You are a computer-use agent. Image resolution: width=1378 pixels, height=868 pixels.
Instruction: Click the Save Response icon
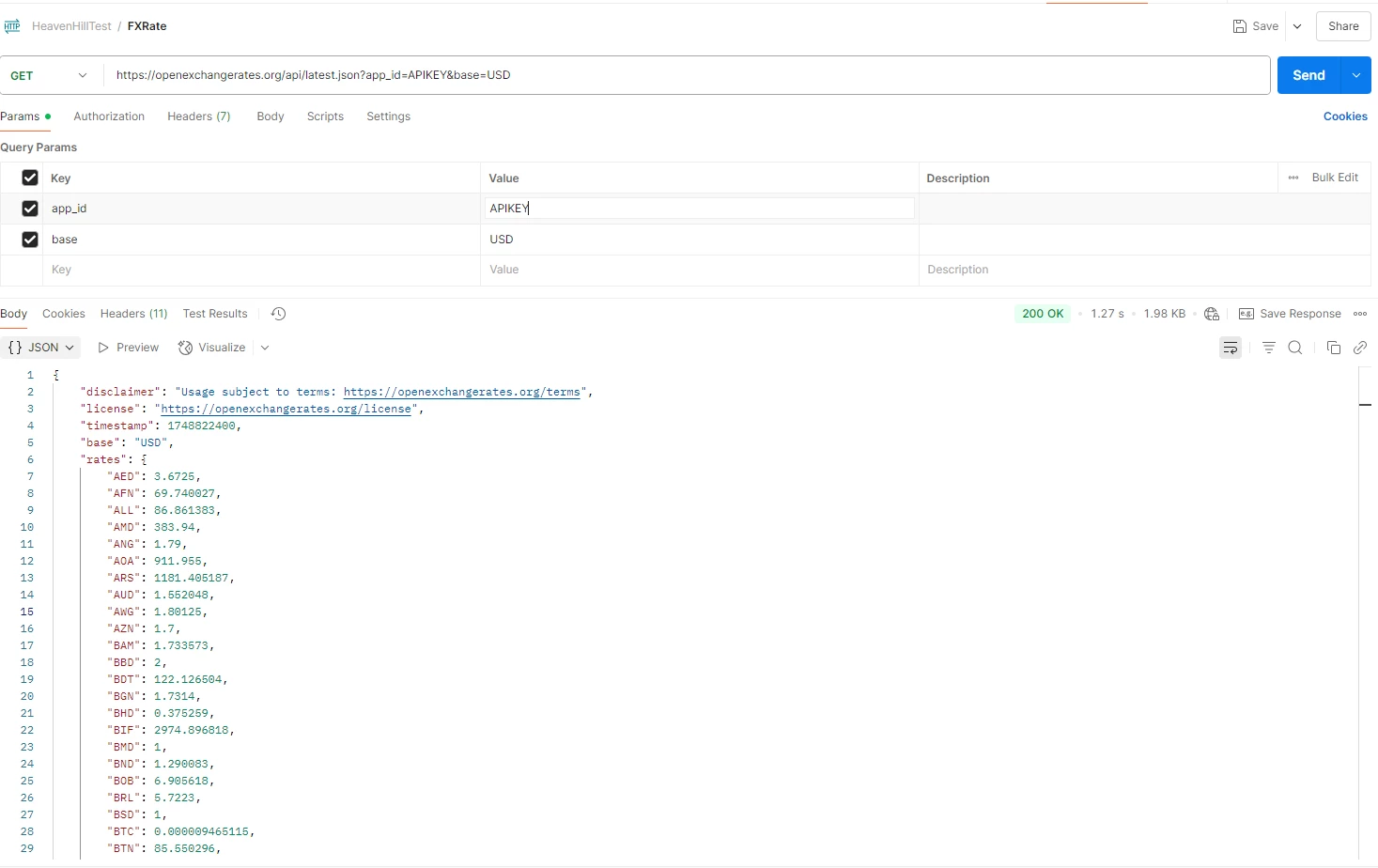tap(1246, 314)
